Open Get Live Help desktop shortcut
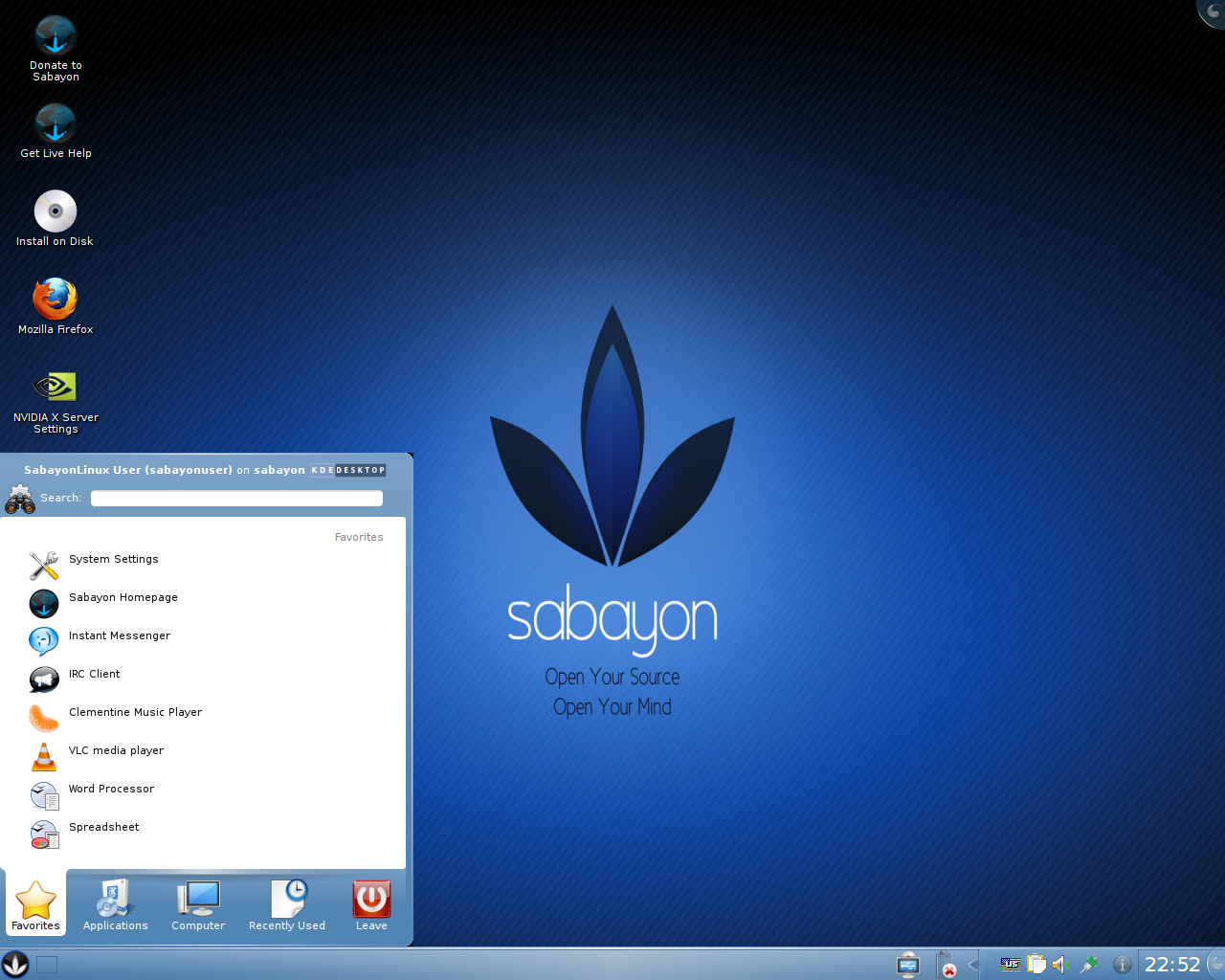The width and height of the screenshot is (1225, 980). pyautogui.click(x=56, y=124)
